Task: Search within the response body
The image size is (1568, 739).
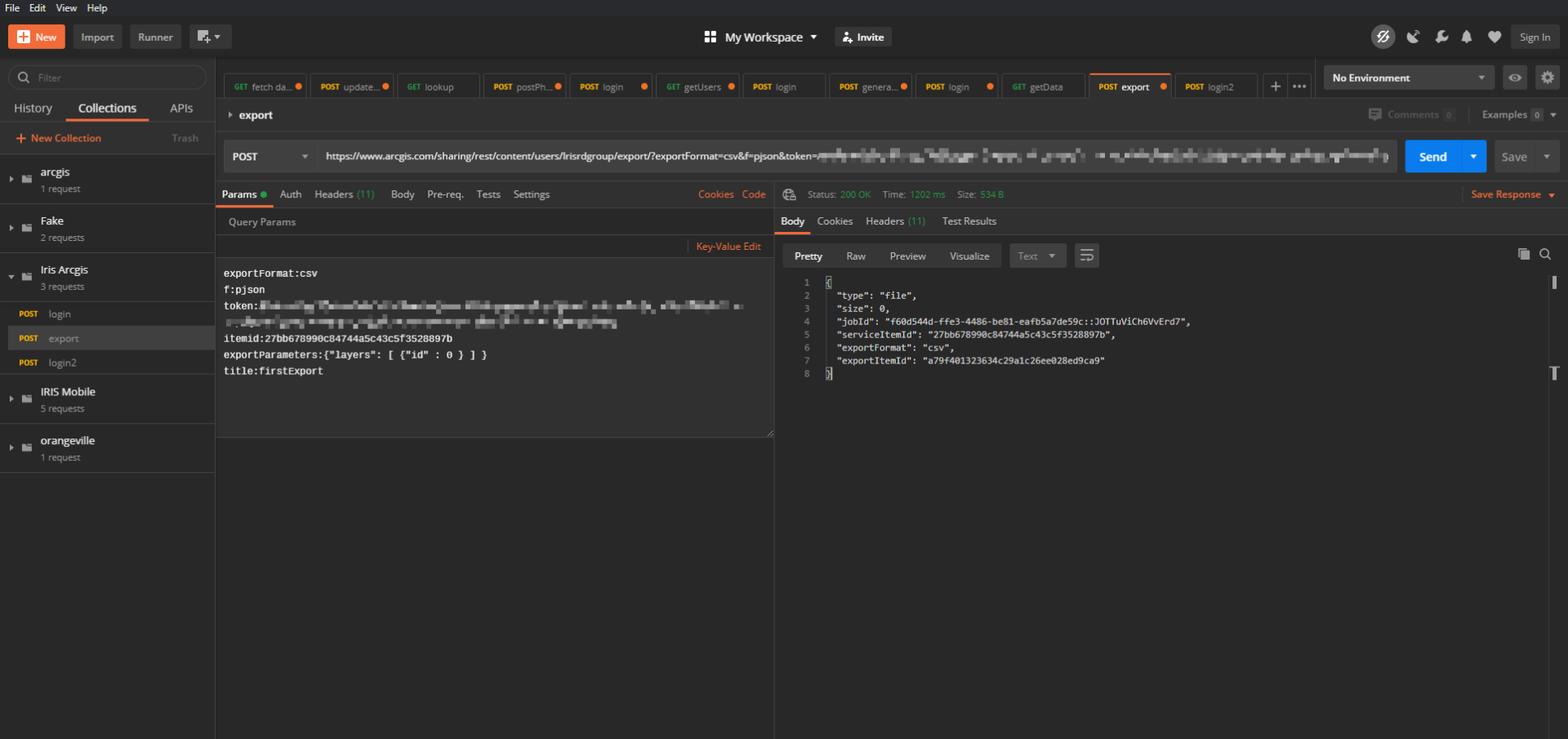Action: pos(1545,255)
